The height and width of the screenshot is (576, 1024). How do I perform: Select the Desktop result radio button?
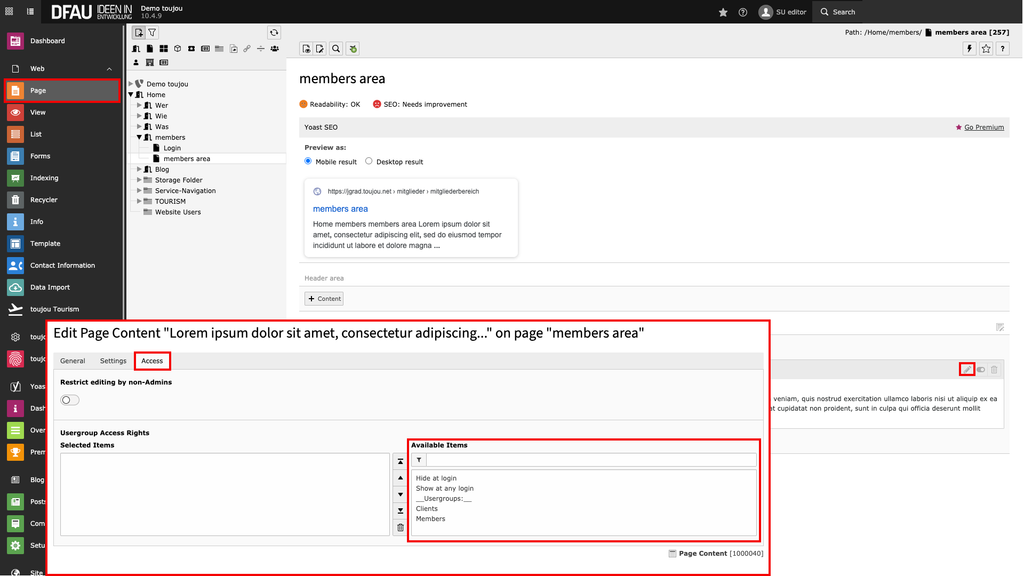(369, 161)
